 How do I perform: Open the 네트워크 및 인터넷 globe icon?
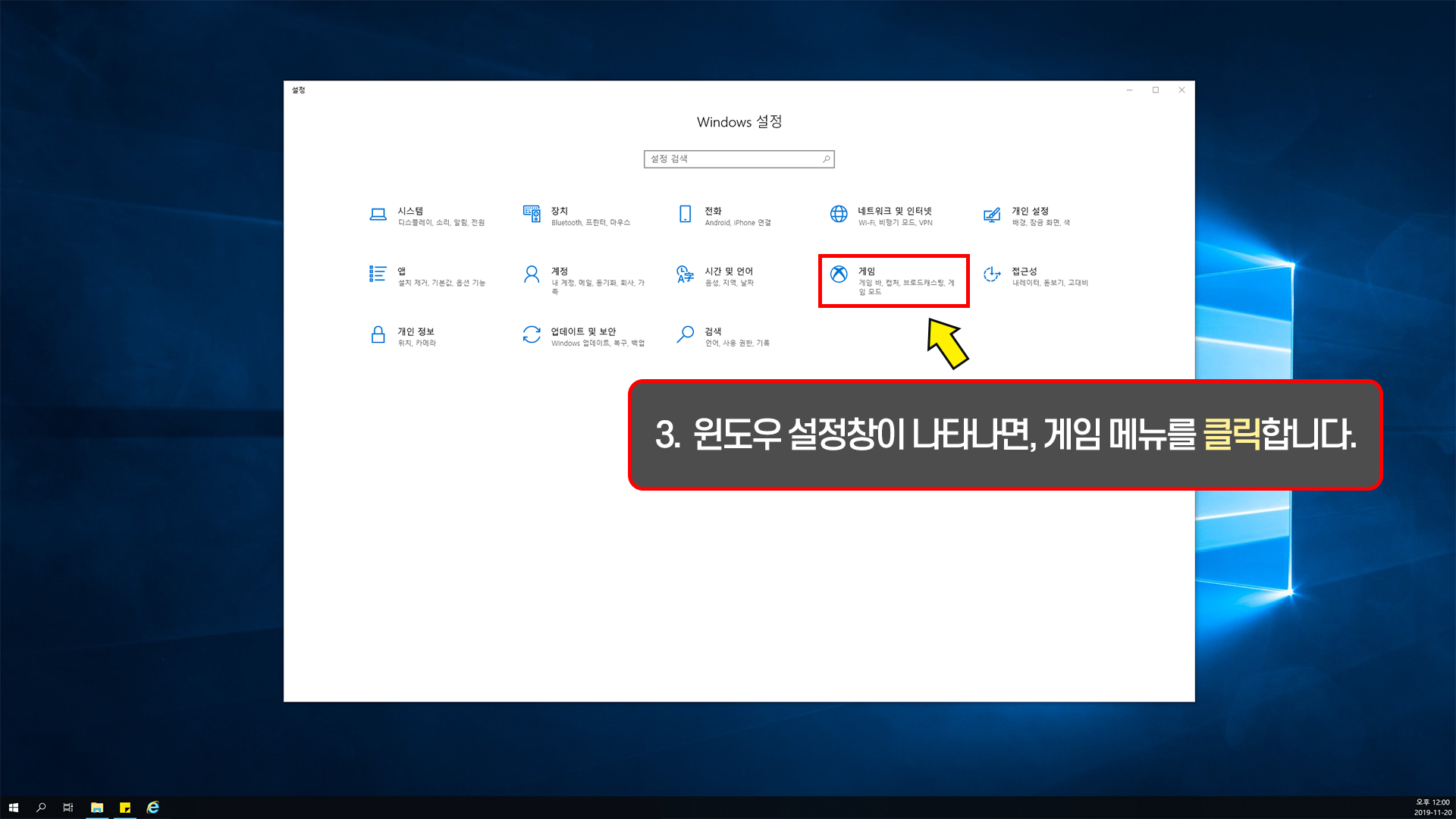click(839, 214)
